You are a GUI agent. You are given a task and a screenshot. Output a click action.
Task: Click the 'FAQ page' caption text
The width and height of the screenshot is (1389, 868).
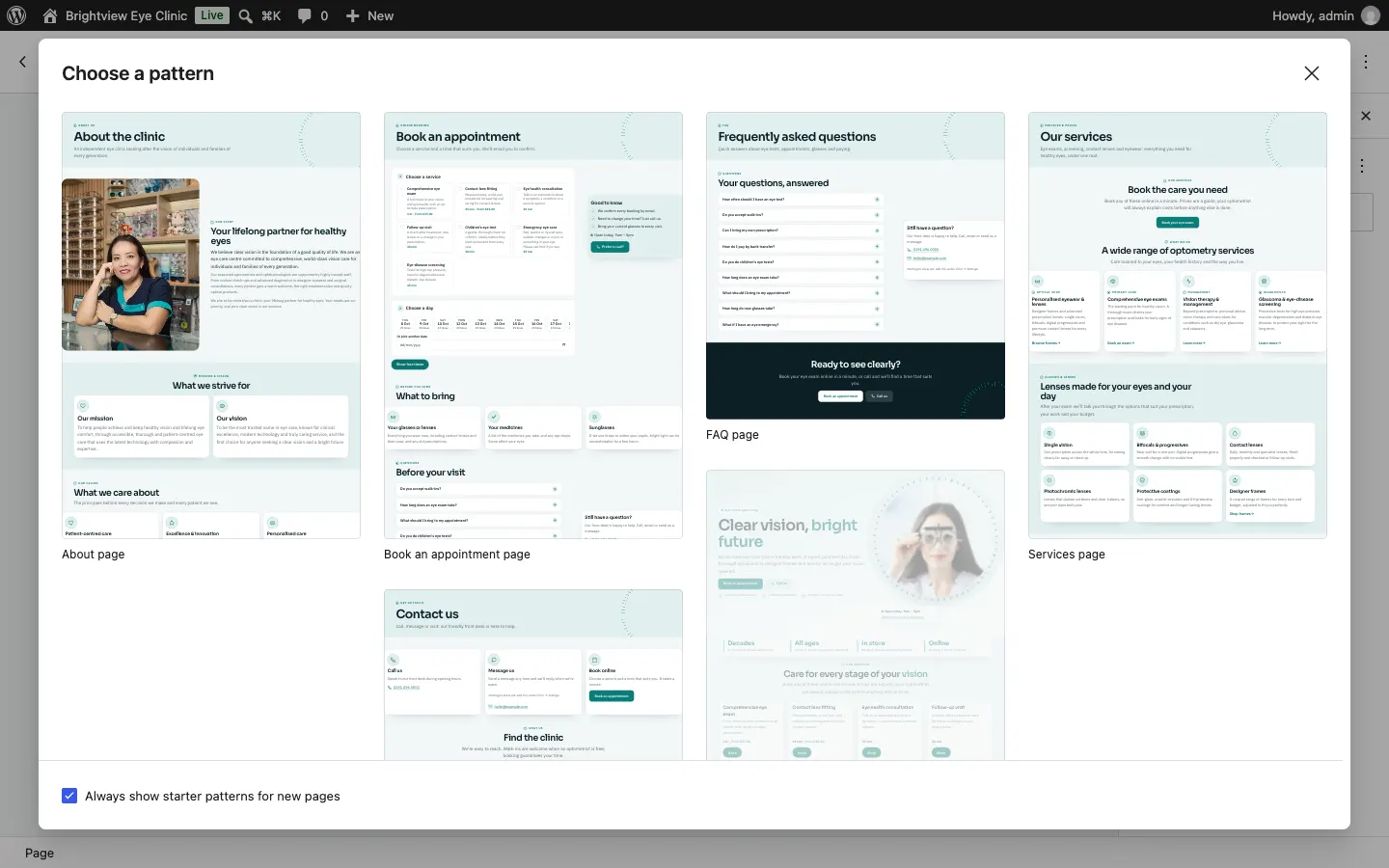[x=732, y=435]
